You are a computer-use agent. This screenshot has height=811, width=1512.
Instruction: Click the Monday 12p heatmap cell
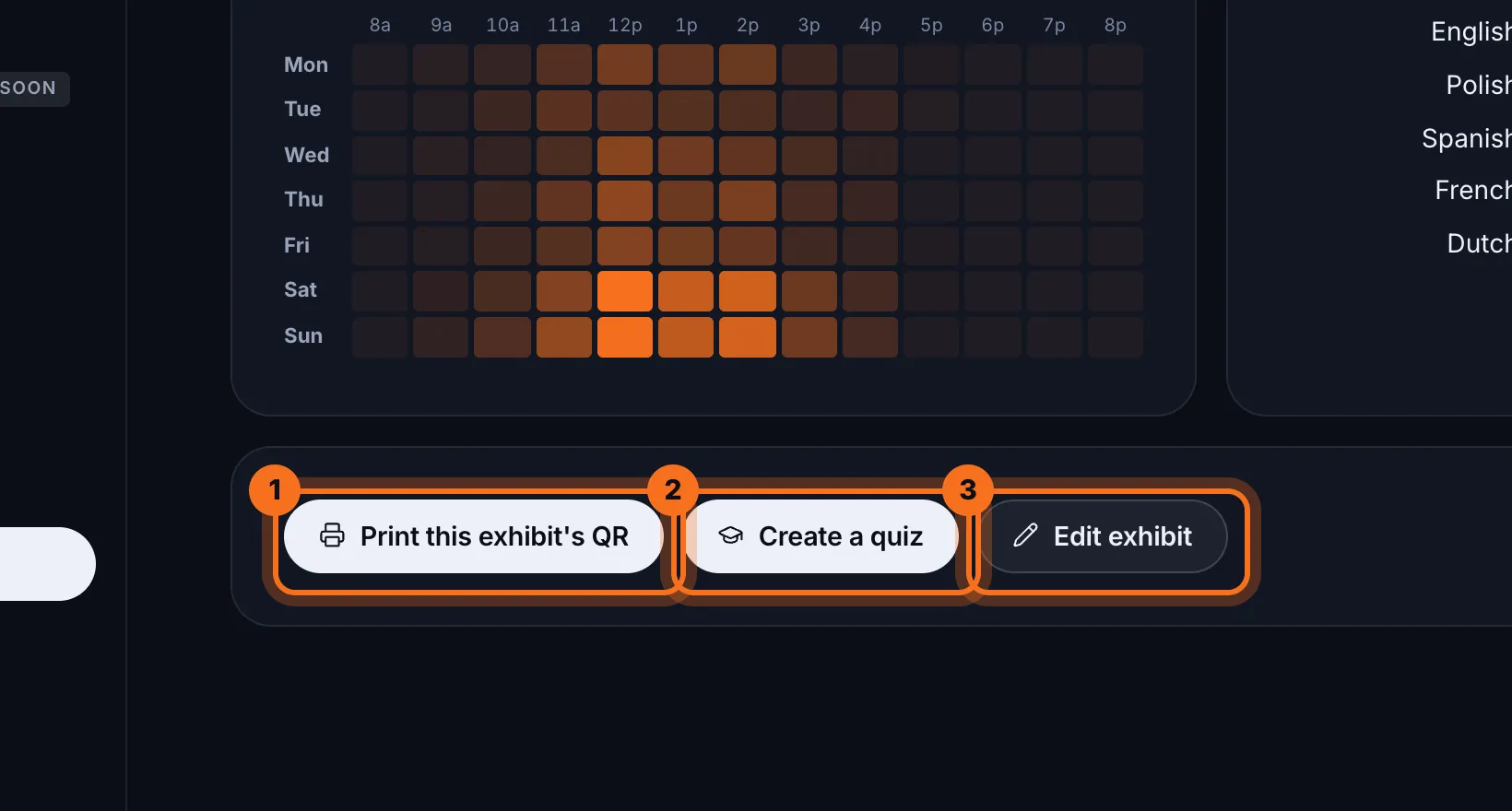click(x=625, y=65)
